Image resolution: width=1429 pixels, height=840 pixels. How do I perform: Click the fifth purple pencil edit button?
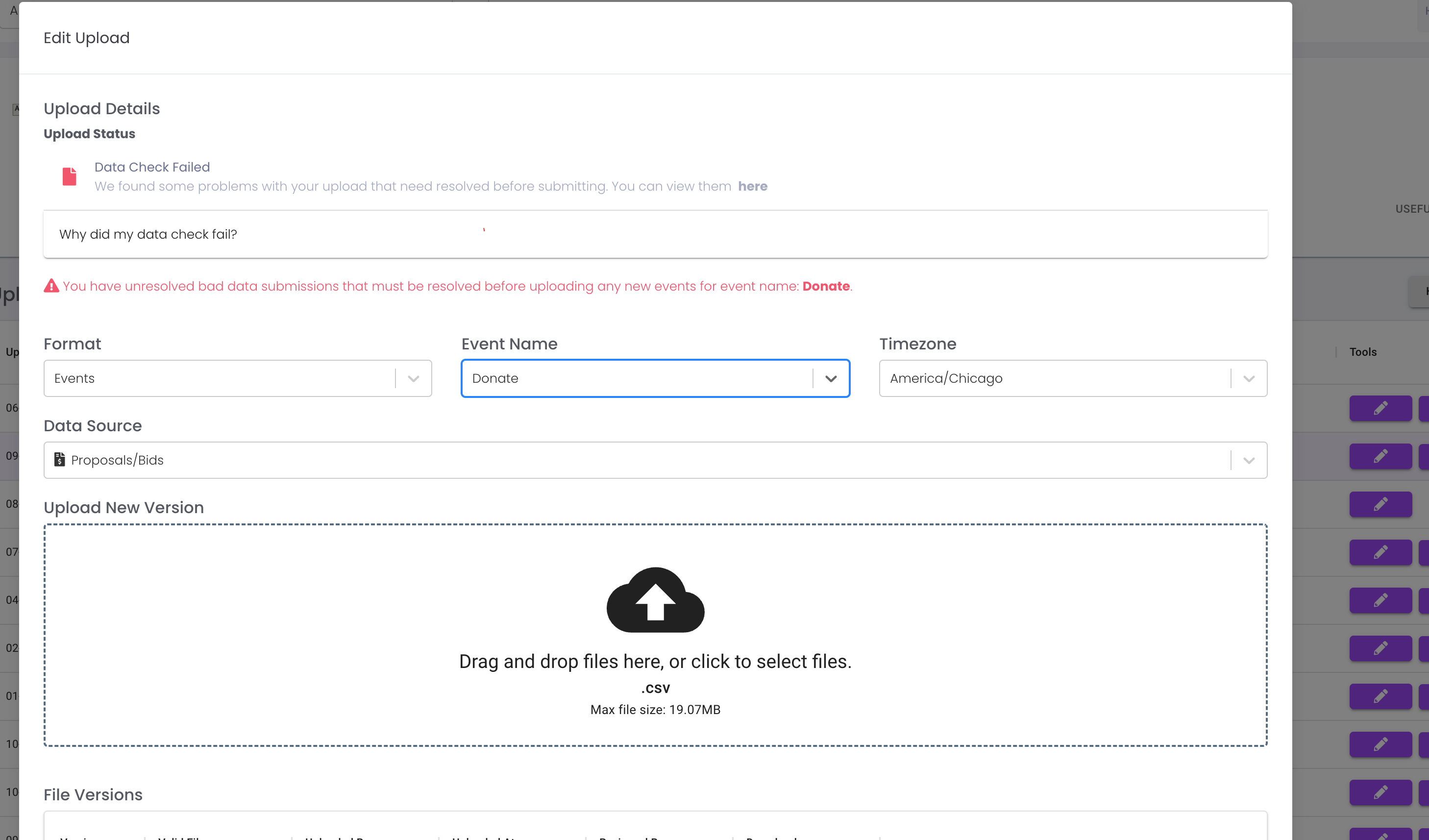(1380, 600)
